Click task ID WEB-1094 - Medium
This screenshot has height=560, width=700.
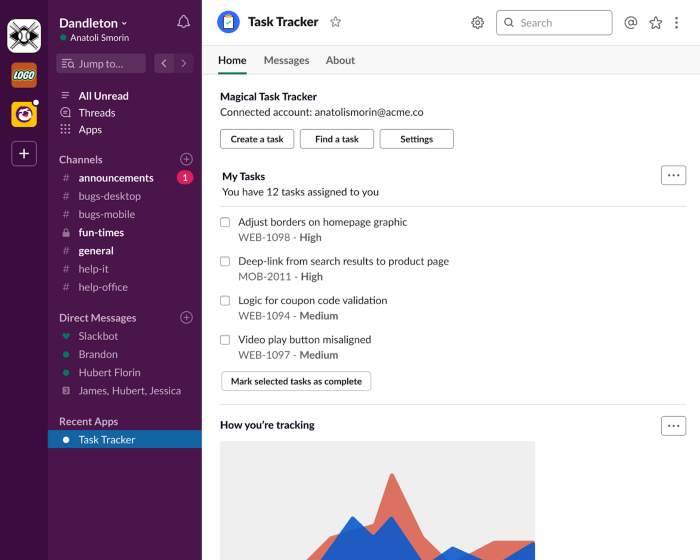pos(288,316)
